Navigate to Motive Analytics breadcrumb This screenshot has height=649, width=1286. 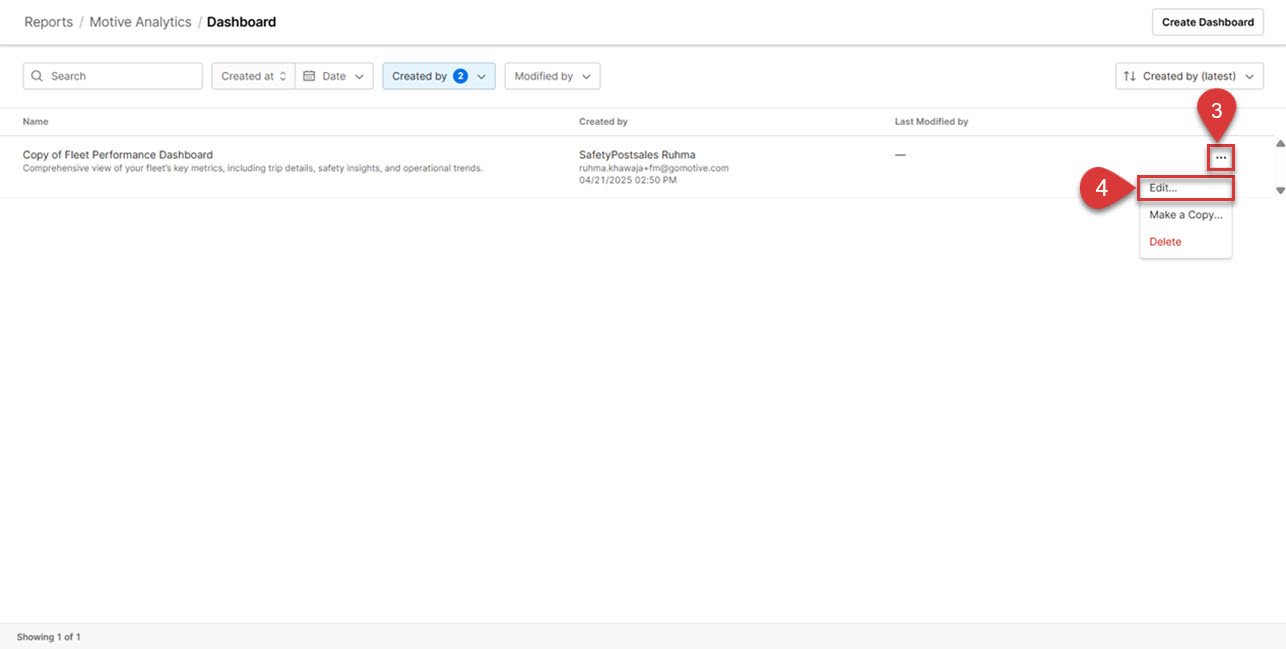(140, 22)
